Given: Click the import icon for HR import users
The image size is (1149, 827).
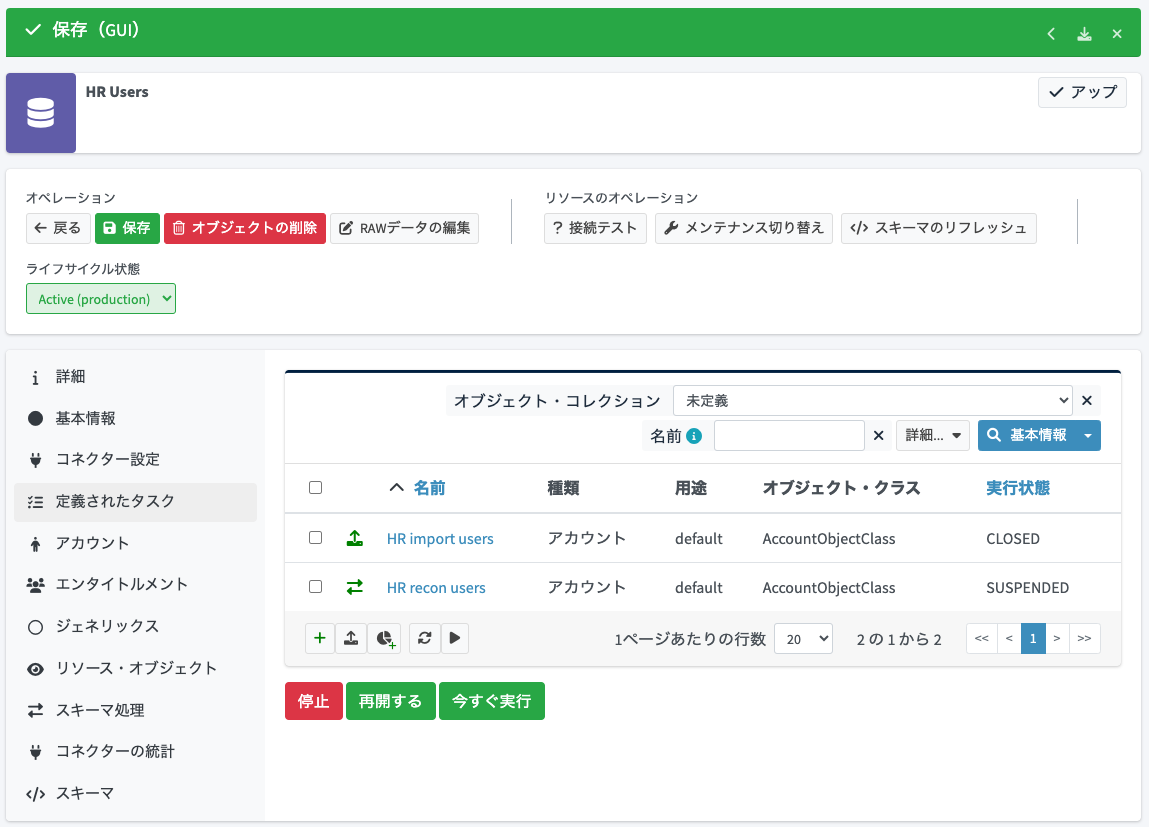Looking at the screenshot, I should [355, 538].
